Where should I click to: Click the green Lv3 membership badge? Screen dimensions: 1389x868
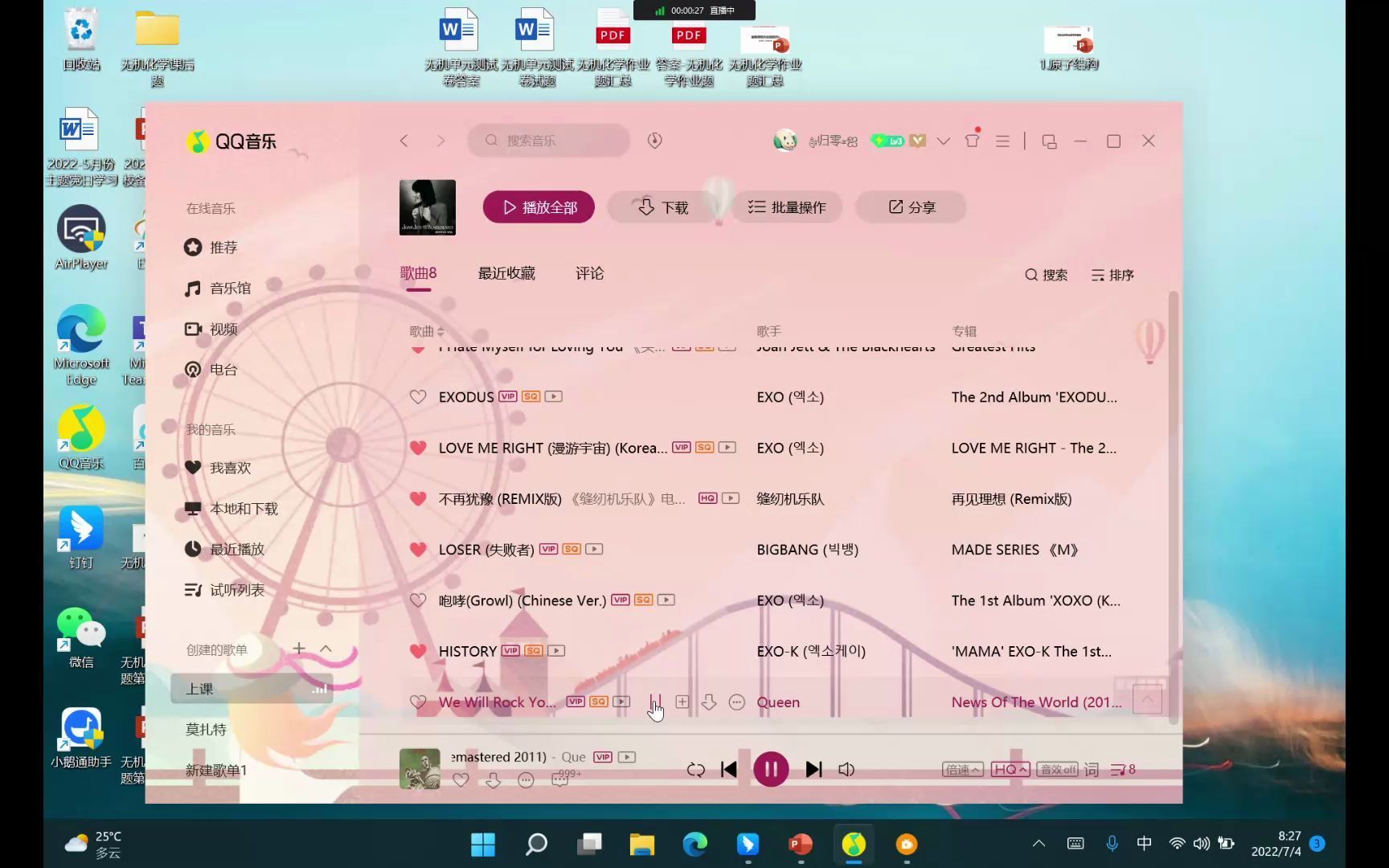[888, 141]
